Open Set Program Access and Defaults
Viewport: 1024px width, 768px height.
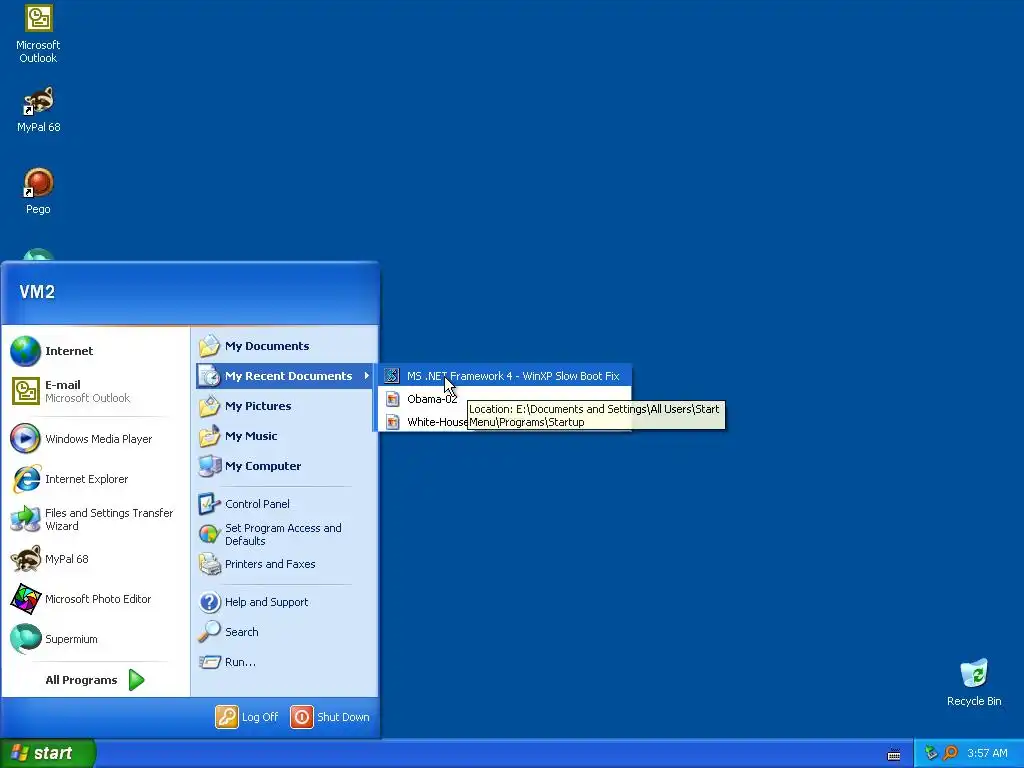(x=285, y=534)
